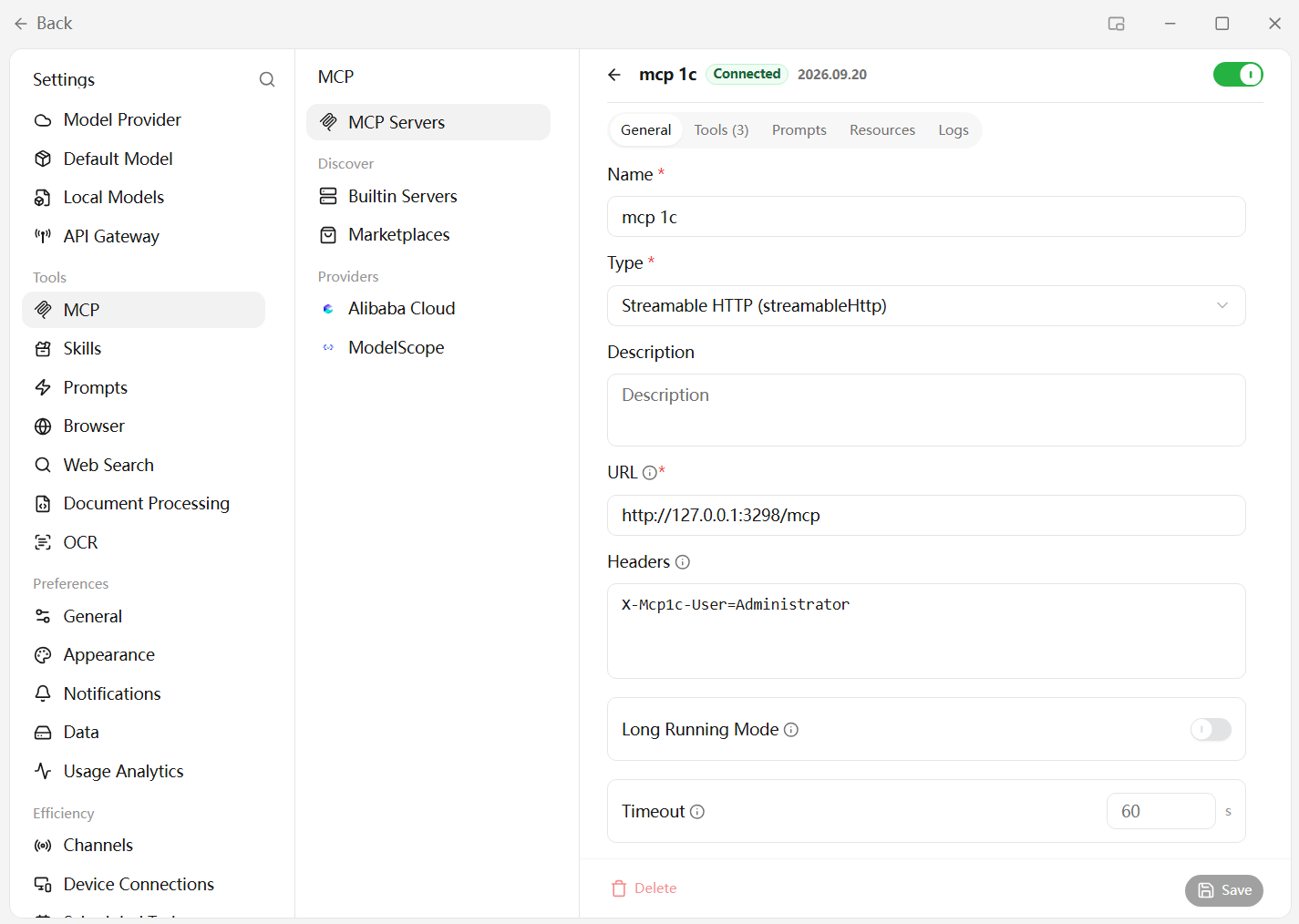1299x924 pixels.
Task: Click the search icon beside Settings
Action: point(267,79)
